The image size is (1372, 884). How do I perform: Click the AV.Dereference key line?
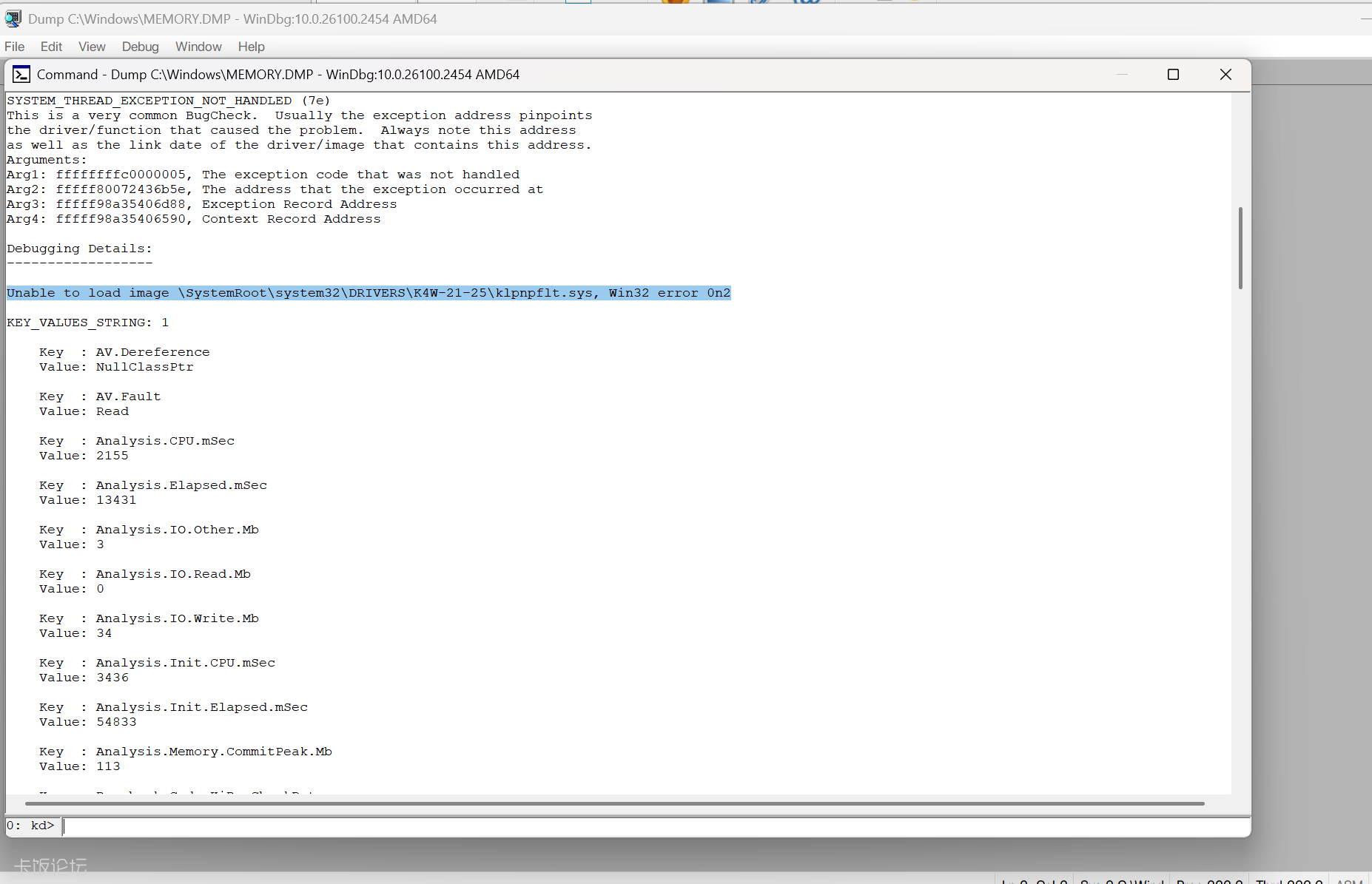click(124, 352)
